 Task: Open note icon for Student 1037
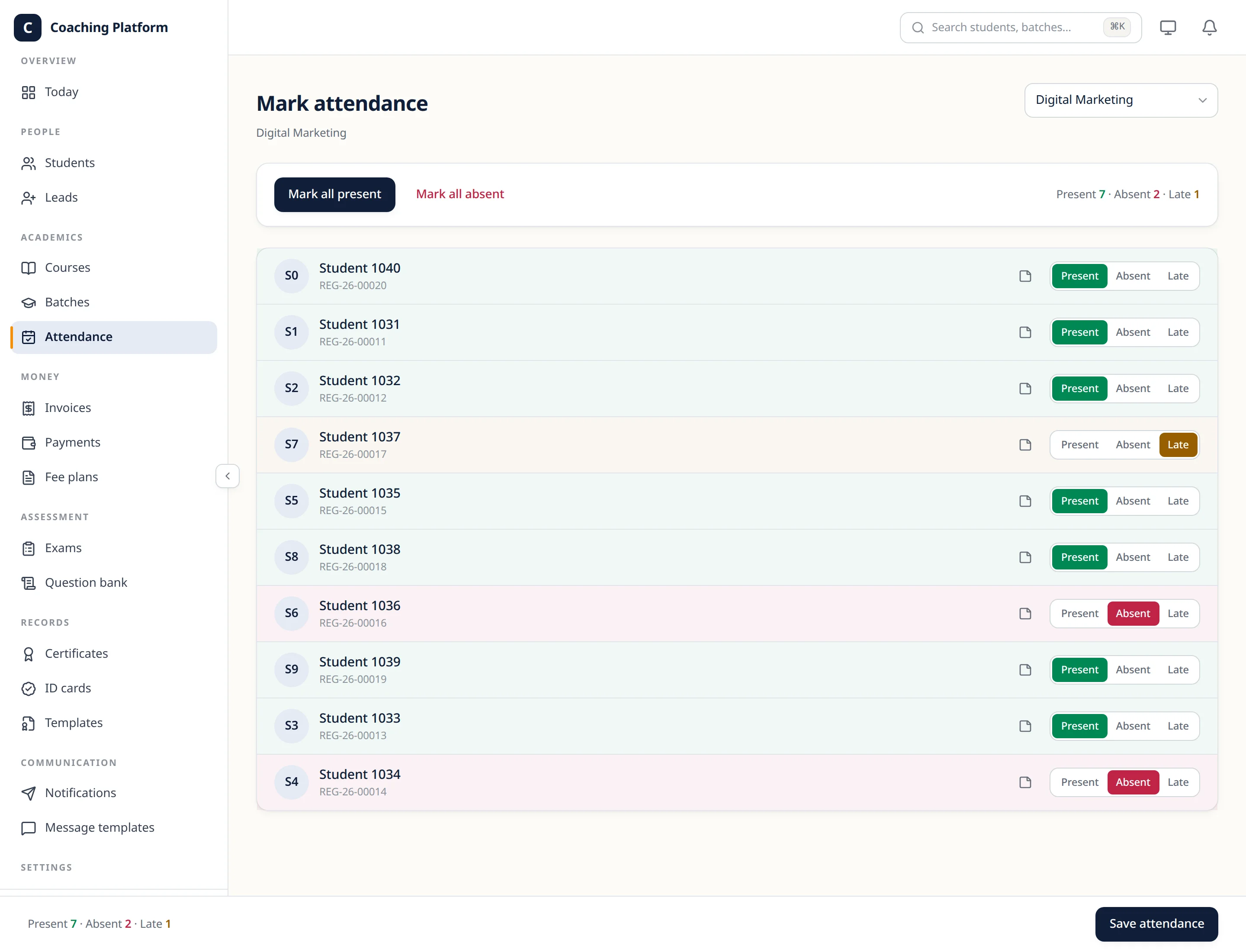1025,445
